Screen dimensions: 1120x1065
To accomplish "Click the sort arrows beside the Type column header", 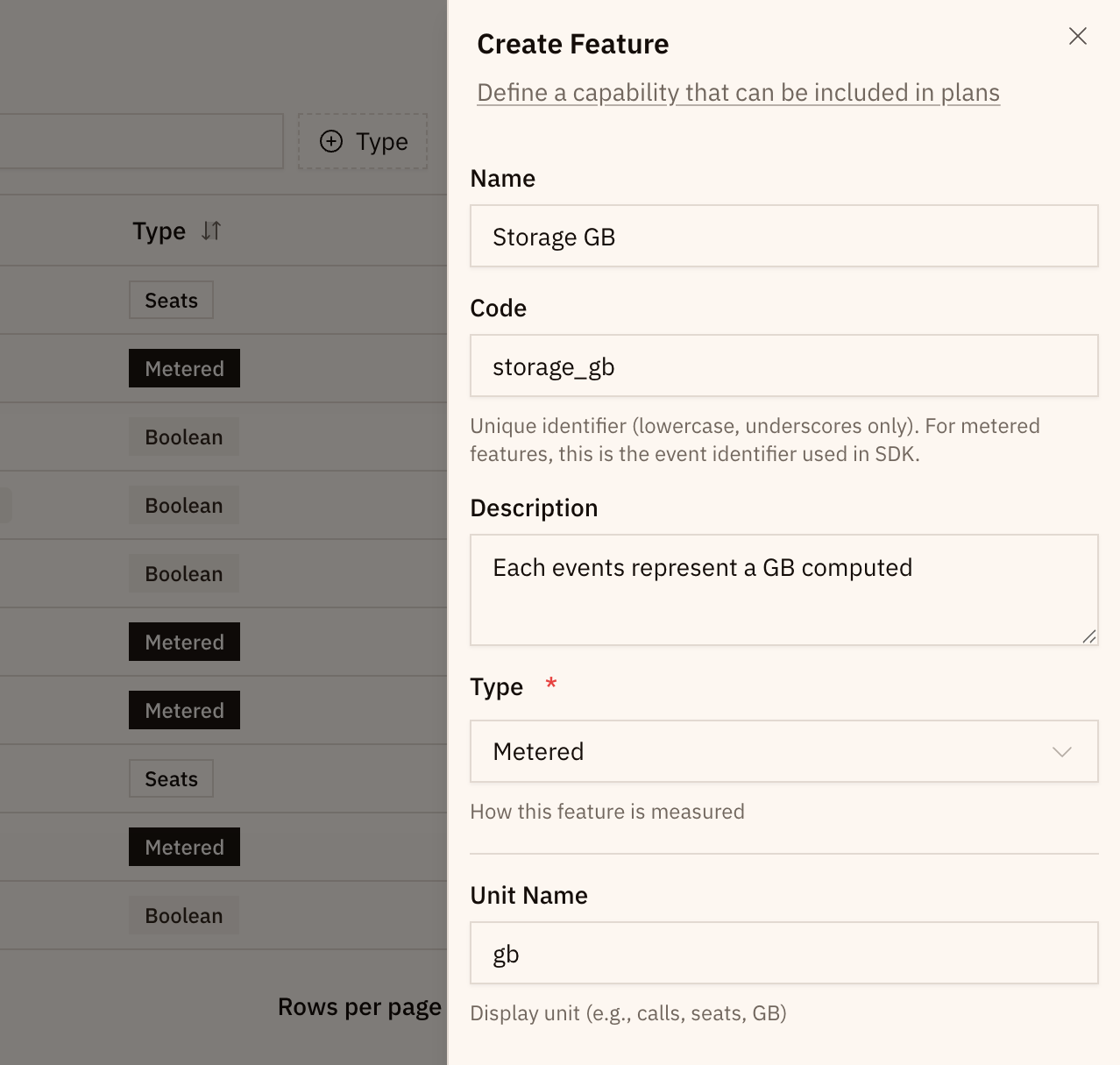I will pos(210,231).
